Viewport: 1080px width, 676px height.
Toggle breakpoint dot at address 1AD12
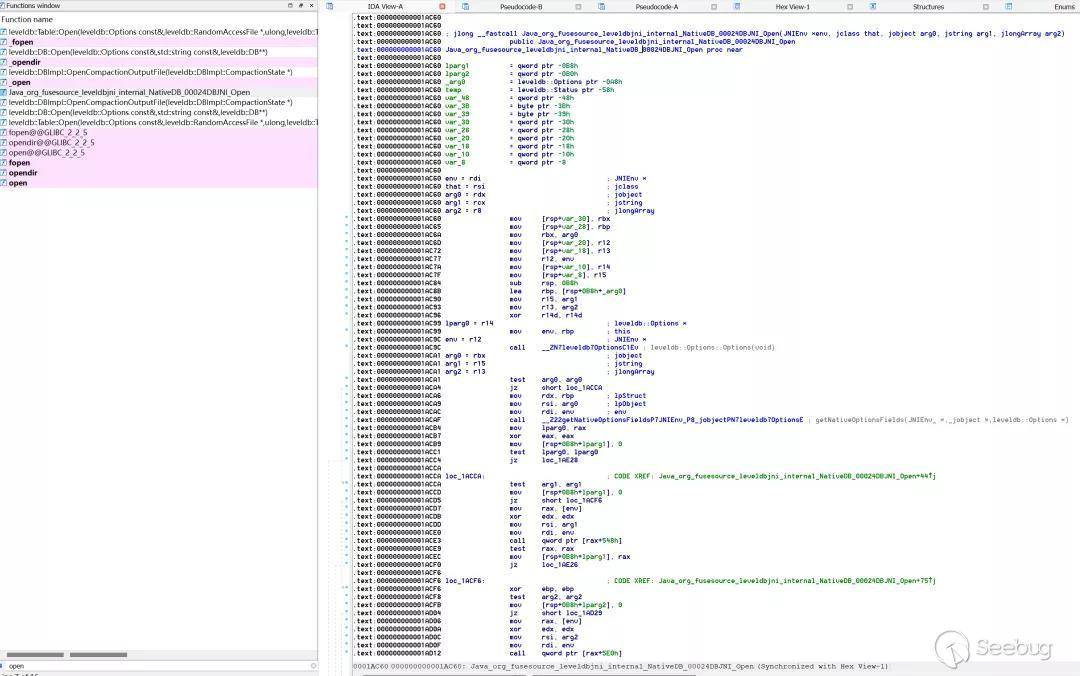(346, 653)
